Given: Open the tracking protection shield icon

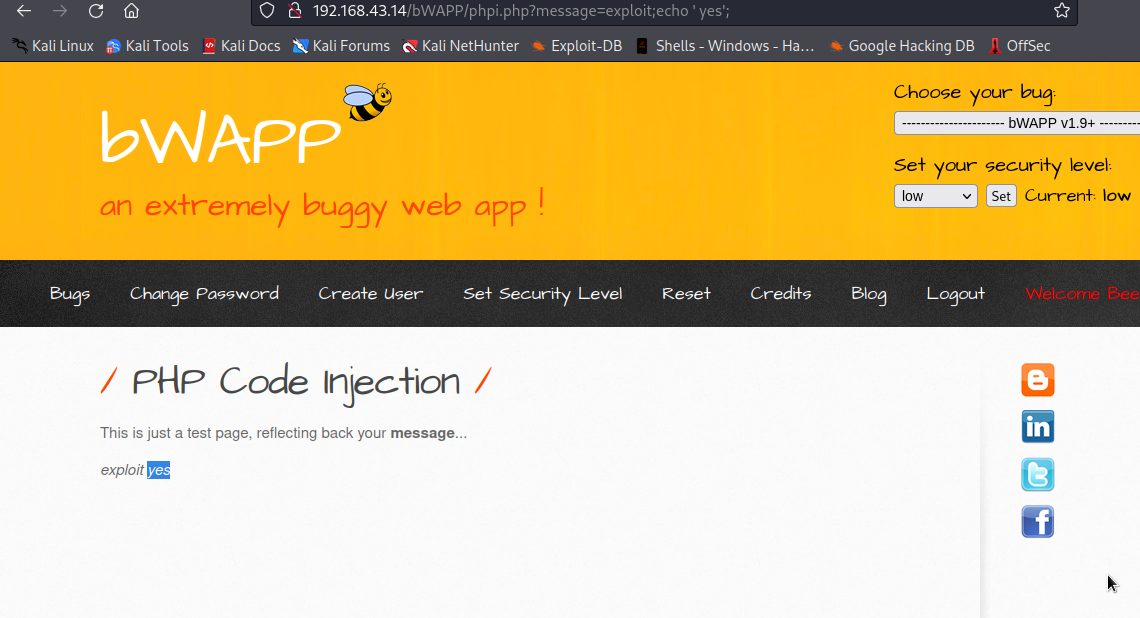Looking at the screenshot, I should (x=268, y=11).
